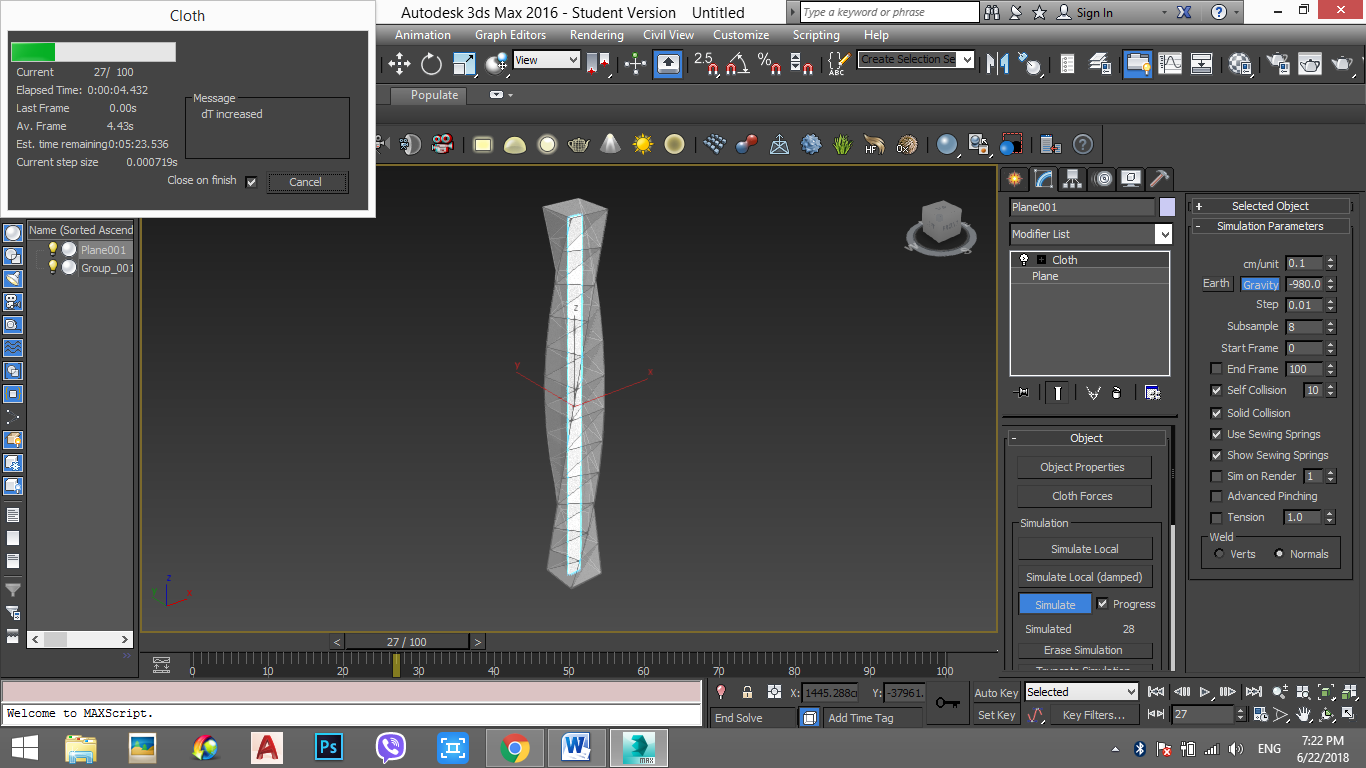1366x768 pixels.
Task: Create a Teapot primitive from toolbar
Action: (x=578, y=144)
